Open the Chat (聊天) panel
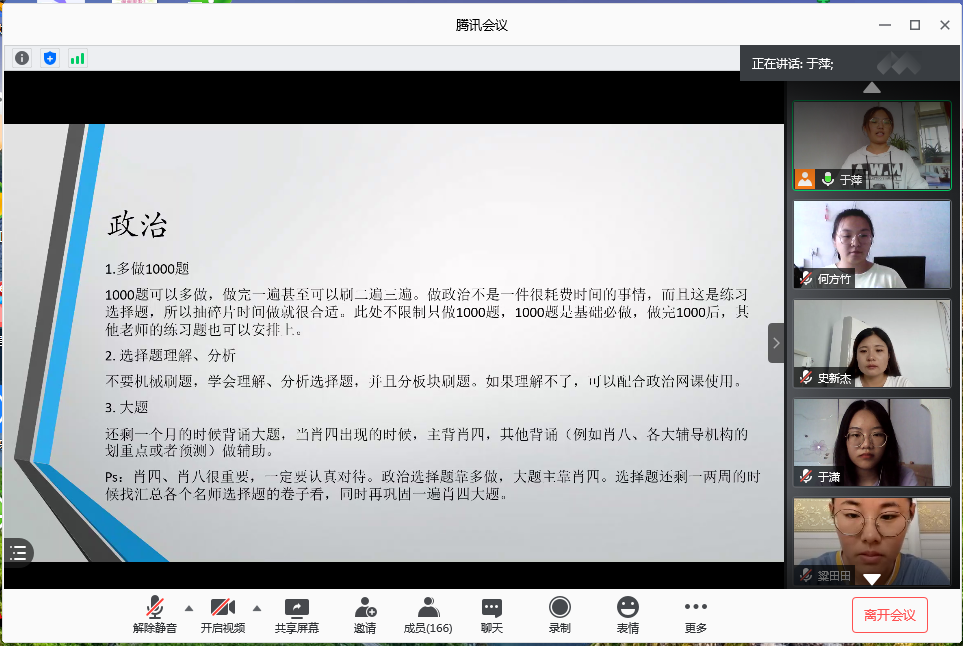Image resolution: width=963 pixels, height=646 pixels. [492, 608]
